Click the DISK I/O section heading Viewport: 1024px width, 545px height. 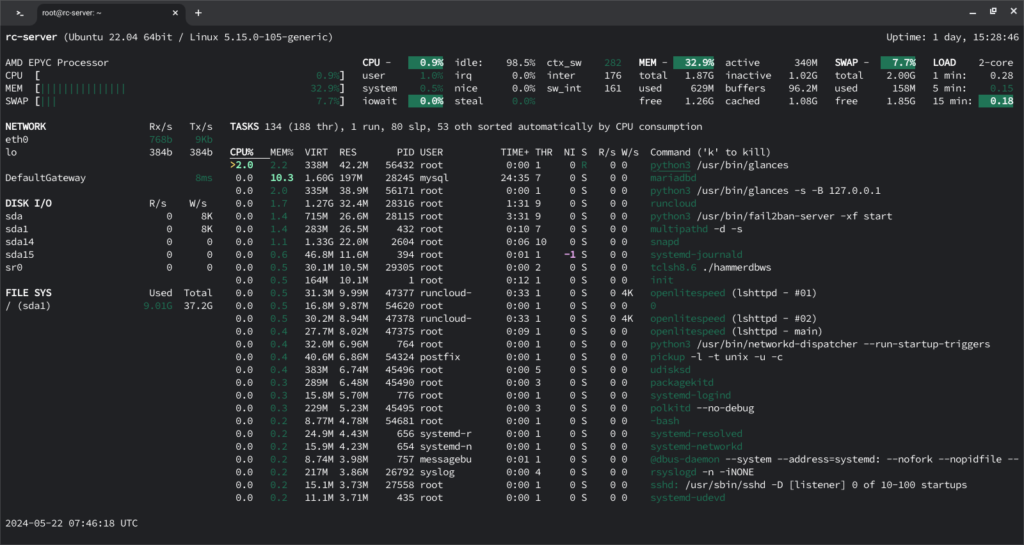coord(28,204)
